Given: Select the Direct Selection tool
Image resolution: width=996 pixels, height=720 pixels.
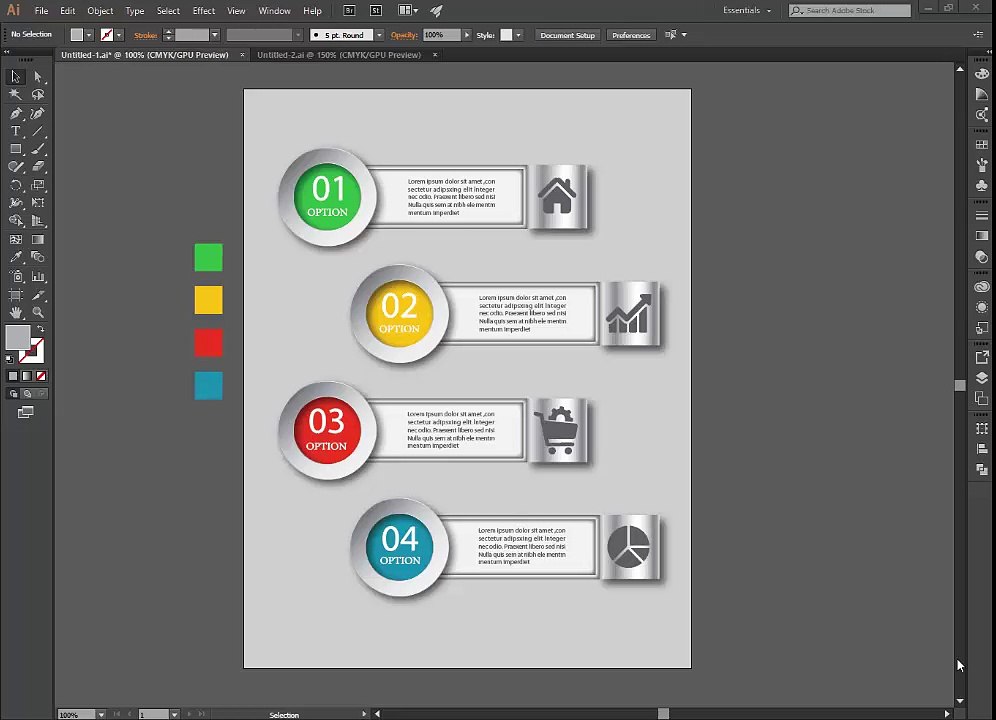Looking at the screenshot, I should [38, 77].
